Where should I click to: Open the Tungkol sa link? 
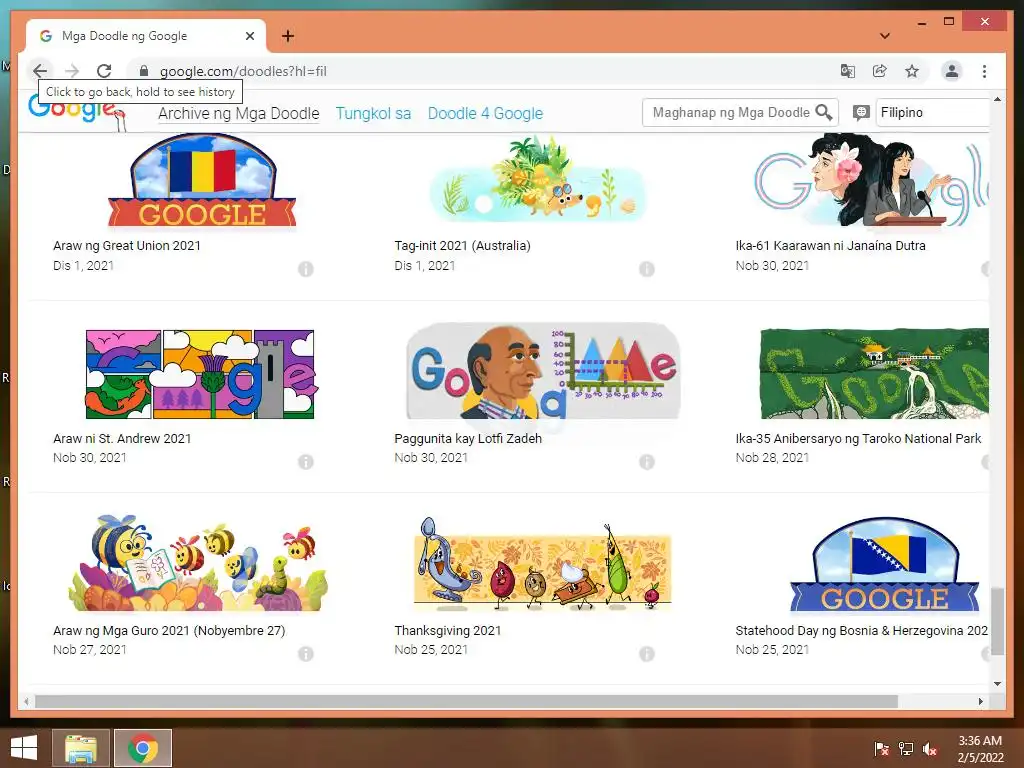click(373, 113)
